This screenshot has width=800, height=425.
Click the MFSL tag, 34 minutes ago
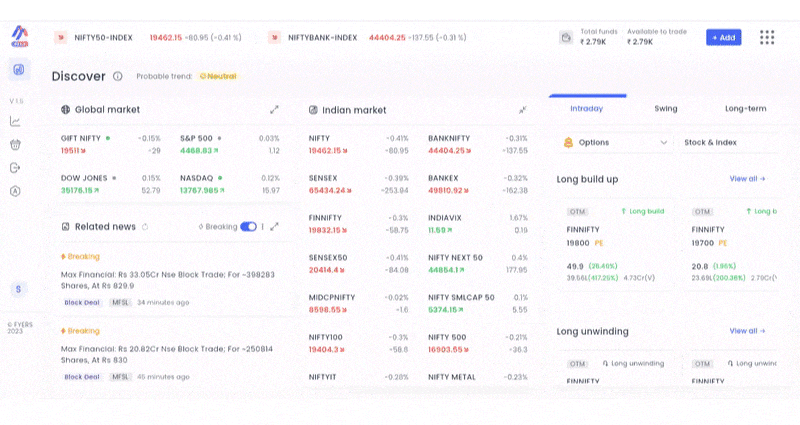tap(120, 303)
